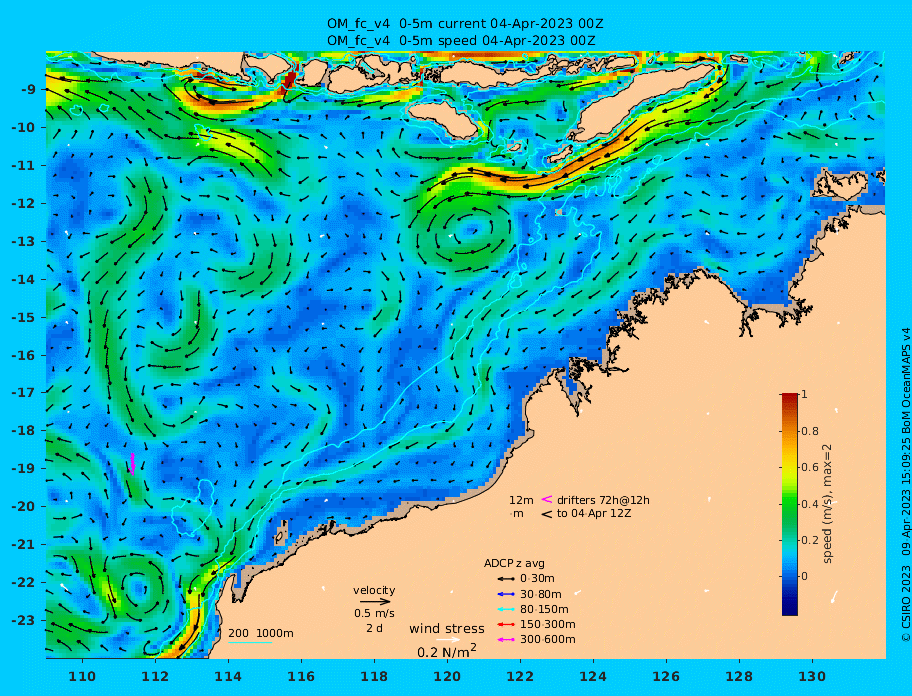Click the 'ADCP z avg' legend heading
912x696 pixels.
pos(514,563)
